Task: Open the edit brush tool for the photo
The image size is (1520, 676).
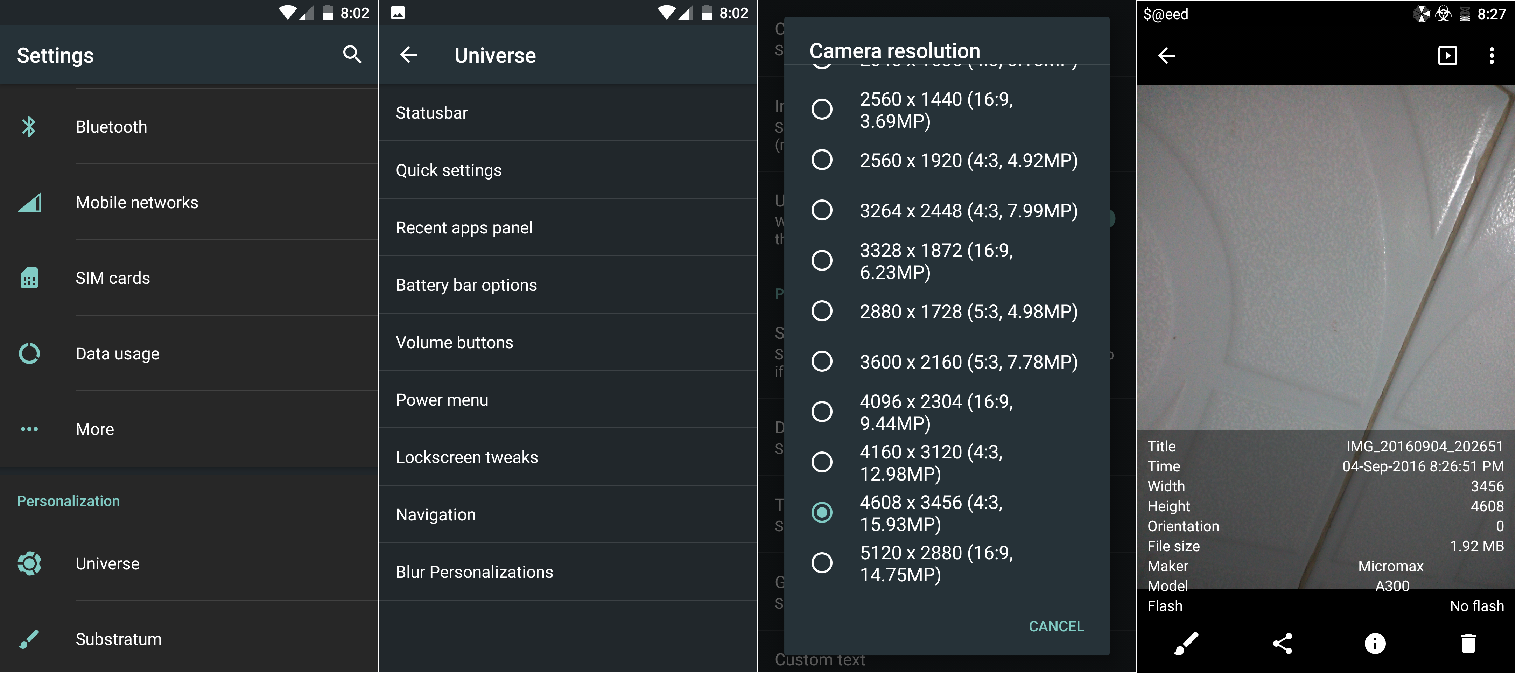Action: (1185, 643)
